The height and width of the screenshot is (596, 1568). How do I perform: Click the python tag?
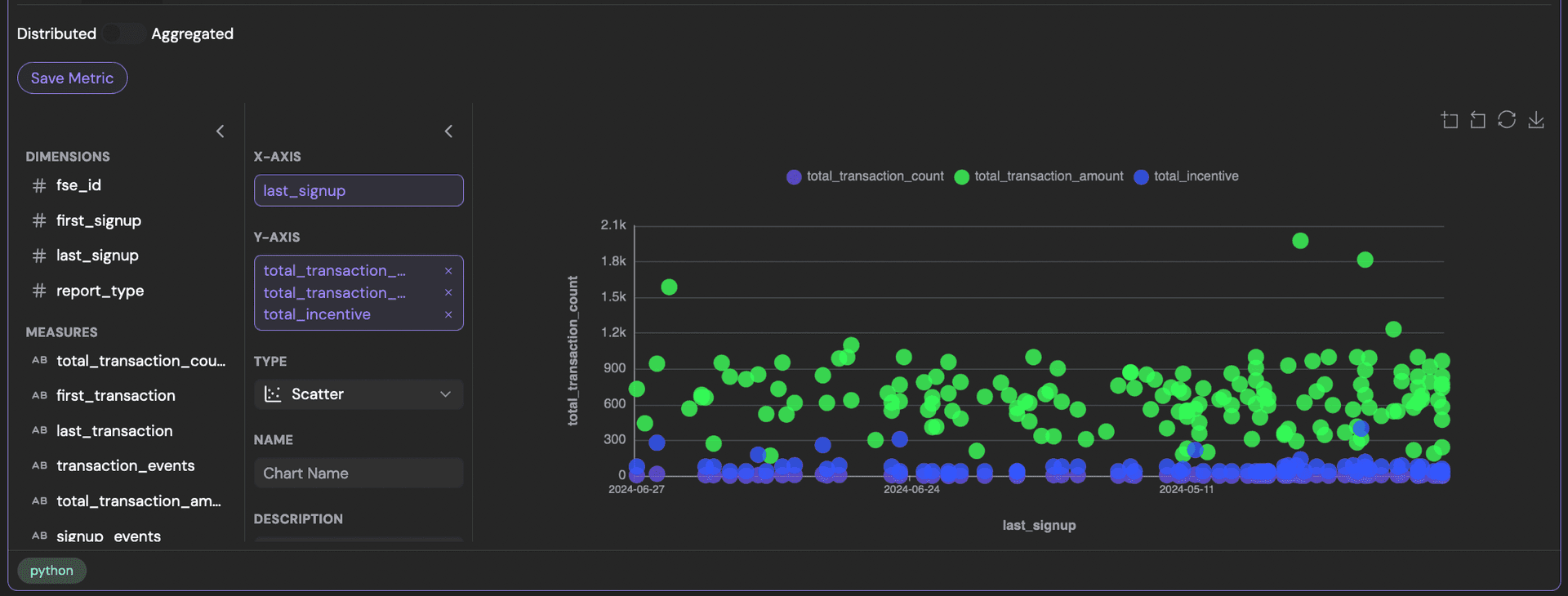pos(51,571)
